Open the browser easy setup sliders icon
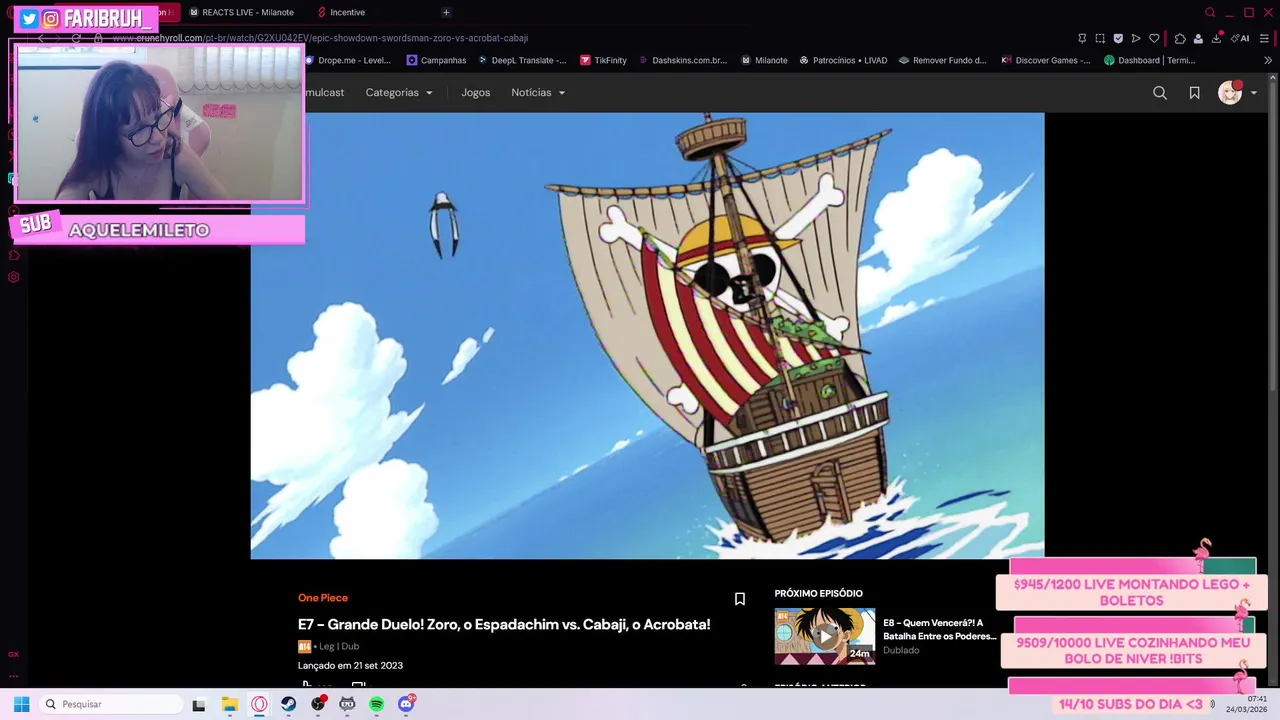The width and height of the screenshot is (1280, 720). (x=1265, y=38)
